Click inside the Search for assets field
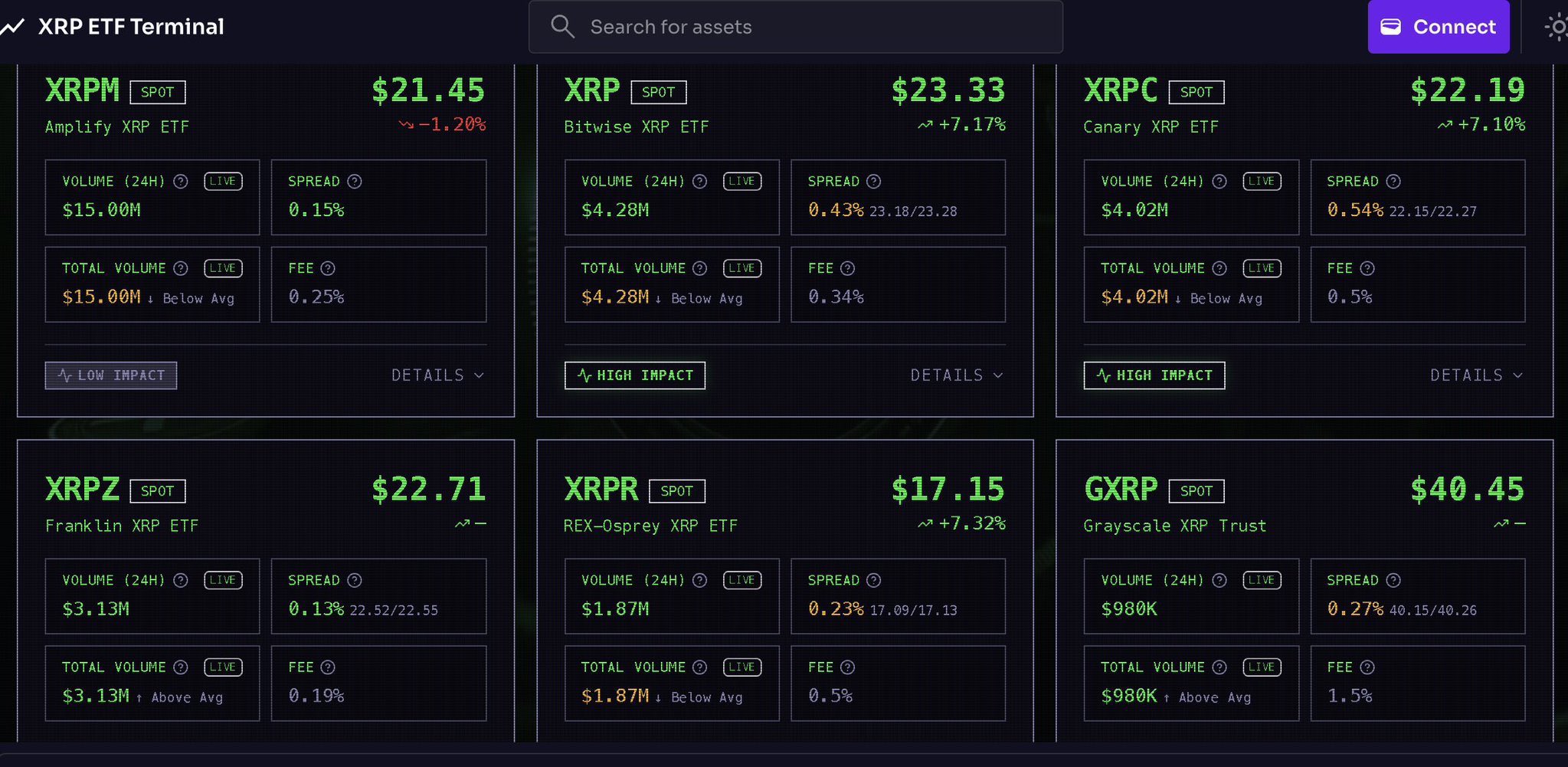The image size is (1568, 767). tap(766, 27)
